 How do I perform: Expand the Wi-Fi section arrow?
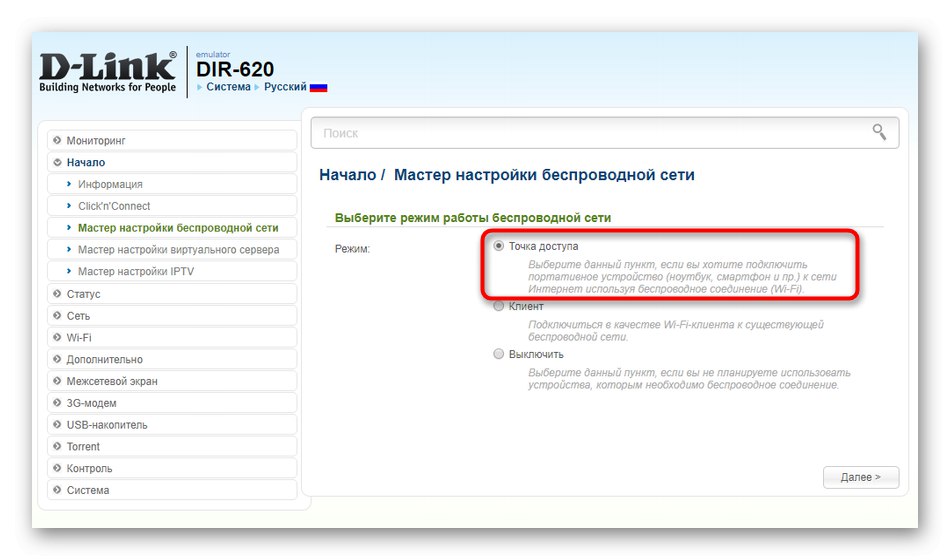click(x=57, y=337)
